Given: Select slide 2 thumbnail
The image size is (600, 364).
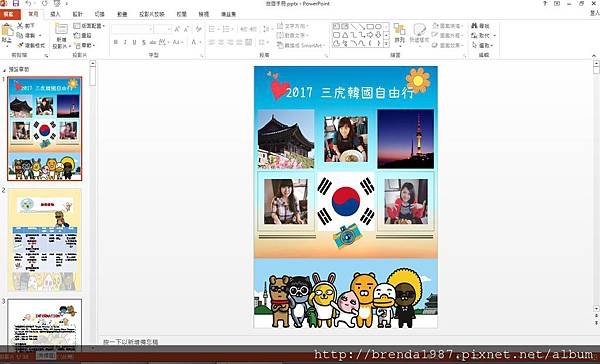Looking at the screenshot, I should (x=45, y=240).
